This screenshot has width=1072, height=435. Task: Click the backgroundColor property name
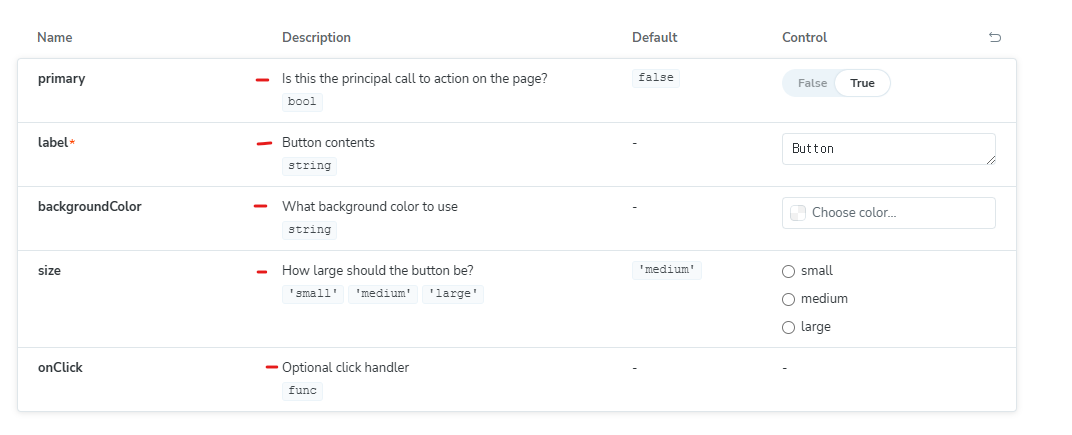[90, 207]
